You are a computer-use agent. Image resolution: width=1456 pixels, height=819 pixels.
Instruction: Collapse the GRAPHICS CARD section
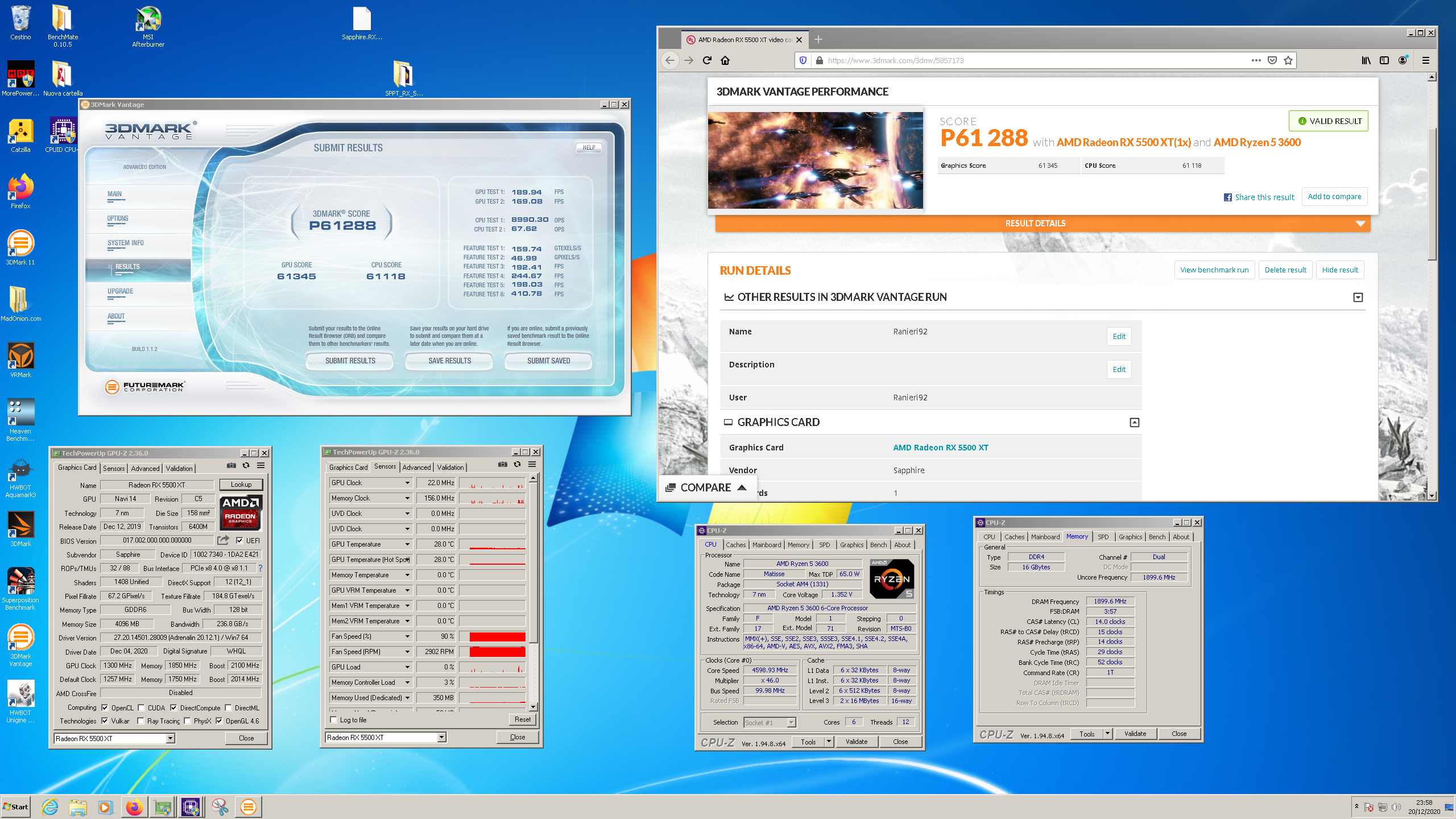click(1134, 422)
